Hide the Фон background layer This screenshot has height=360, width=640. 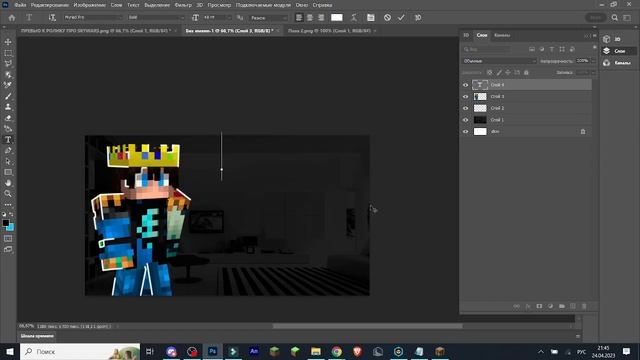tap(466, 132)
